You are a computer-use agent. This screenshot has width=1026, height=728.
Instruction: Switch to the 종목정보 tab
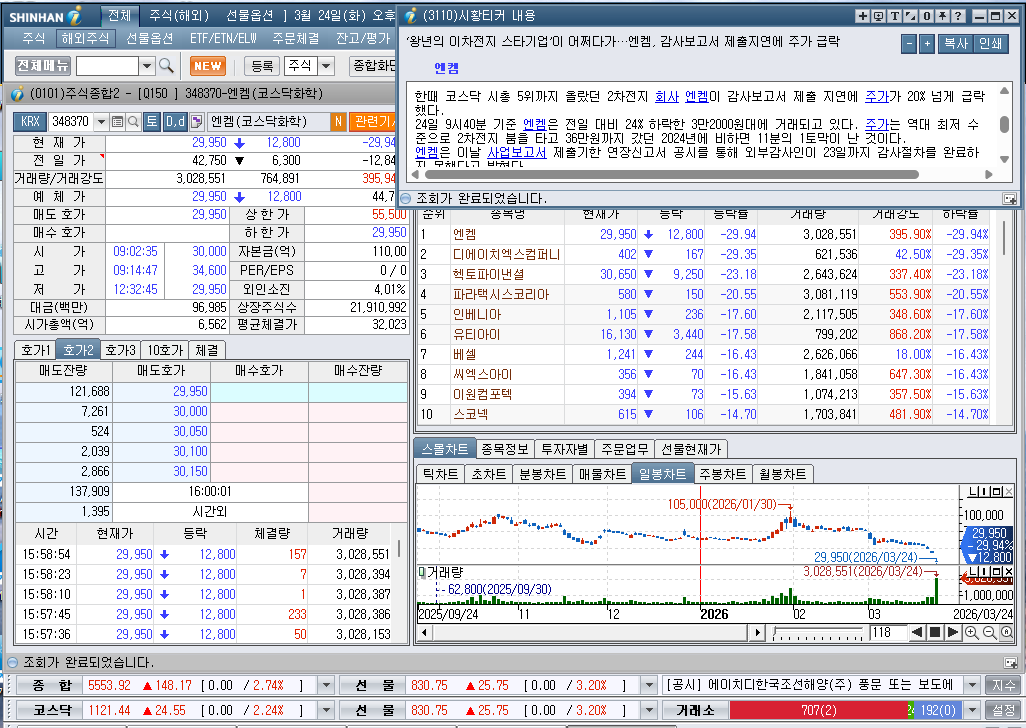504,449
